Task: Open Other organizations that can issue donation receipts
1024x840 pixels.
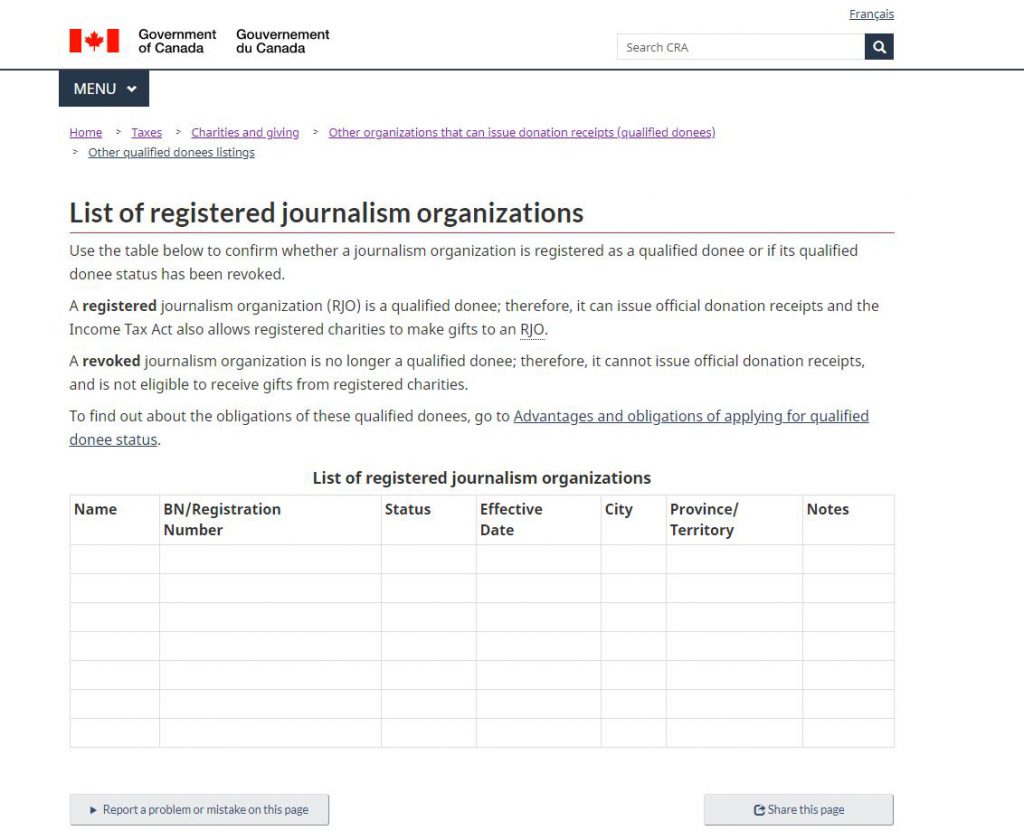Action: (521, 132)
